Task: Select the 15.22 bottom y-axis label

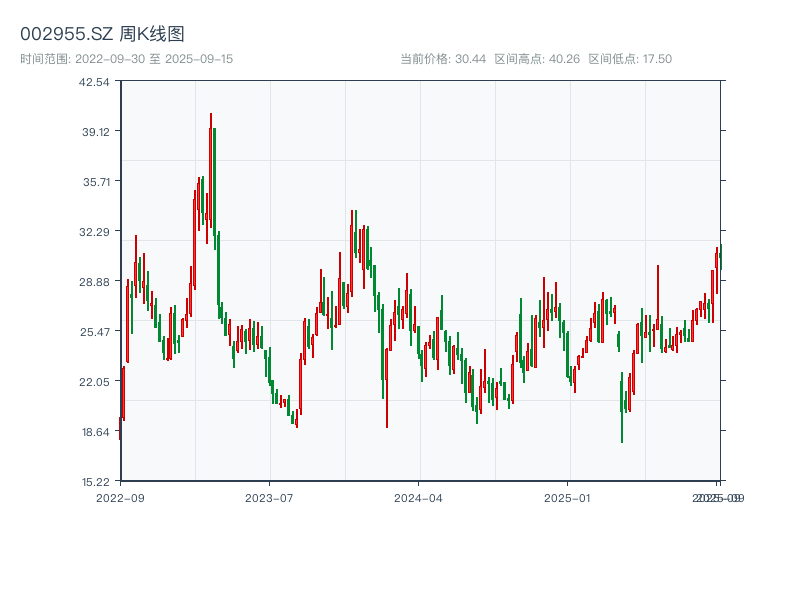Action: pyautogui.click(x=94, y=481)
